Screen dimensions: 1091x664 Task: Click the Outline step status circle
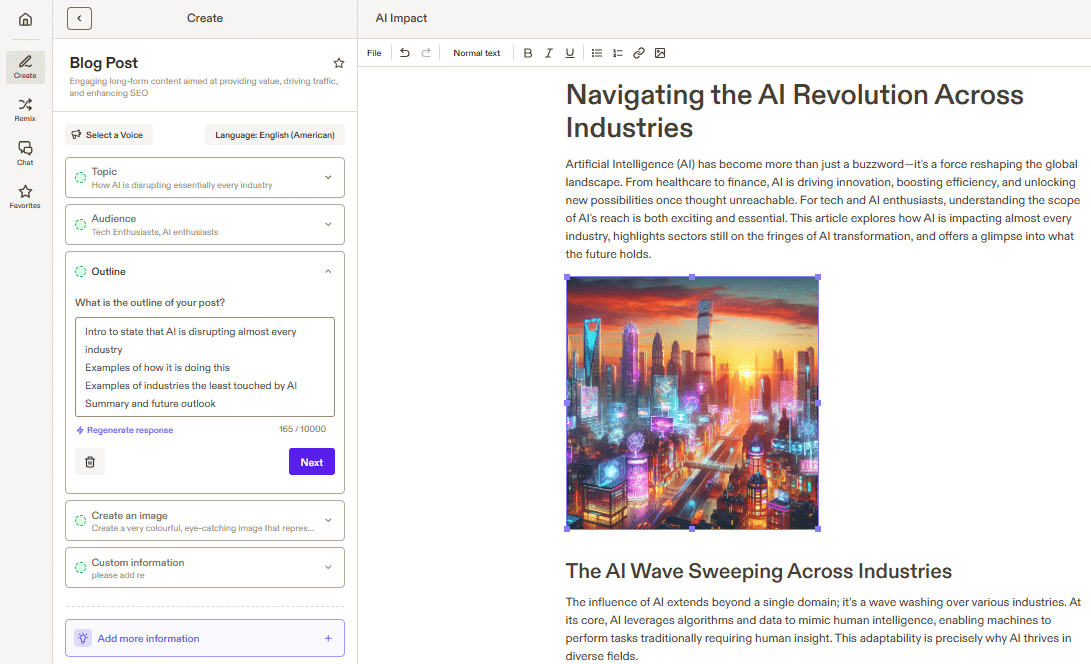pyautogui.click(x=81, y=271)
